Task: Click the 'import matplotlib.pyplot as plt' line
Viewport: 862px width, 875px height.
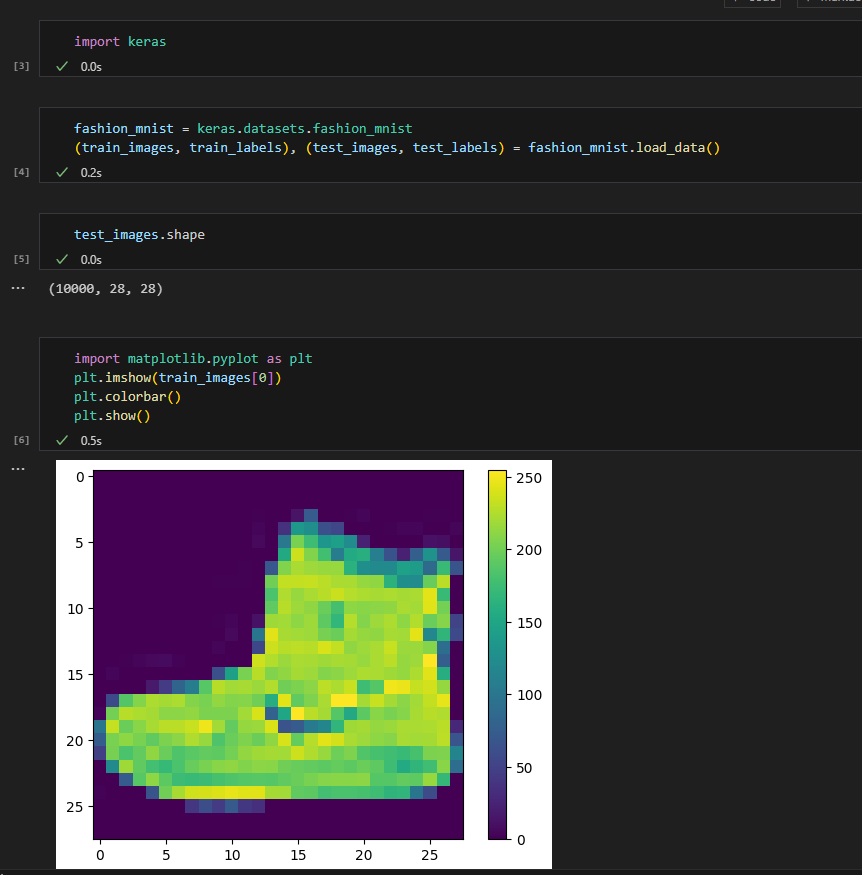Action: pos(193,359)
